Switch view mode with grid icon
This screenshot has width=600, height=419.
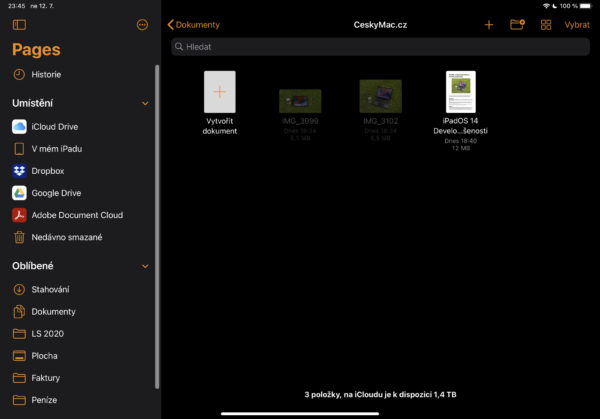546,25
